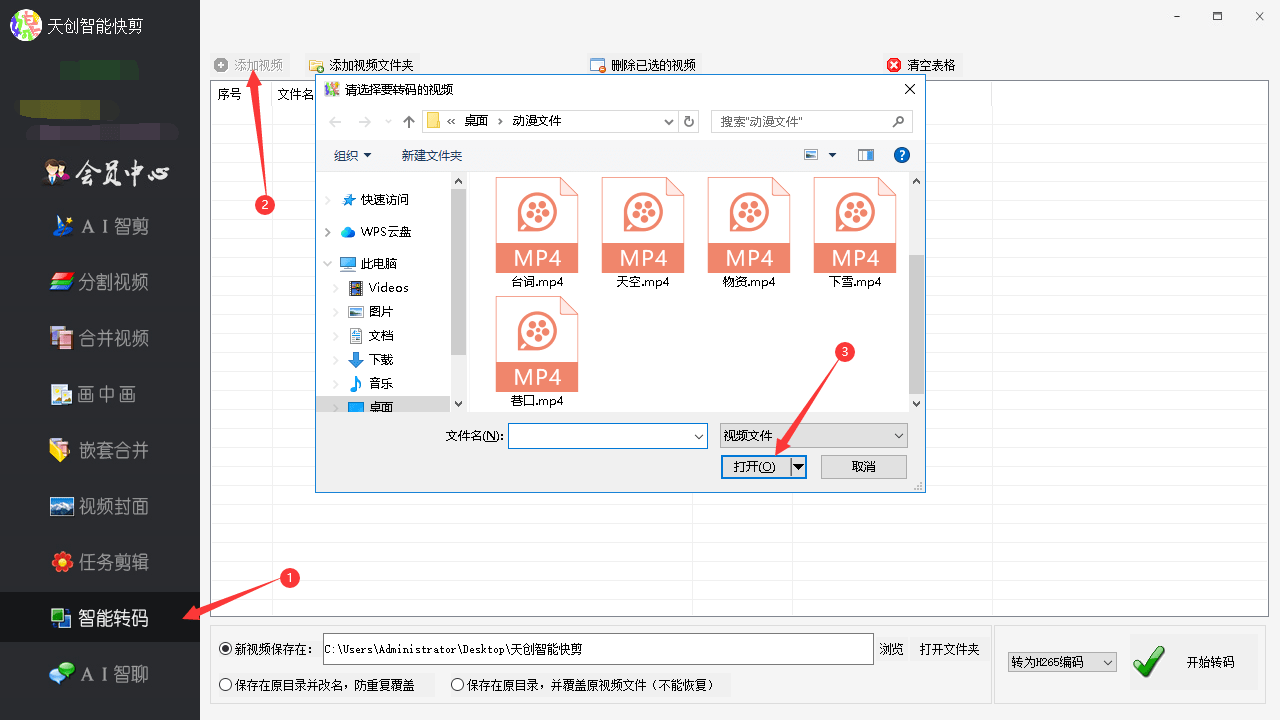Select 下雪.mp4 video file
The image size is (1280, 720).
tap(855, 233)
